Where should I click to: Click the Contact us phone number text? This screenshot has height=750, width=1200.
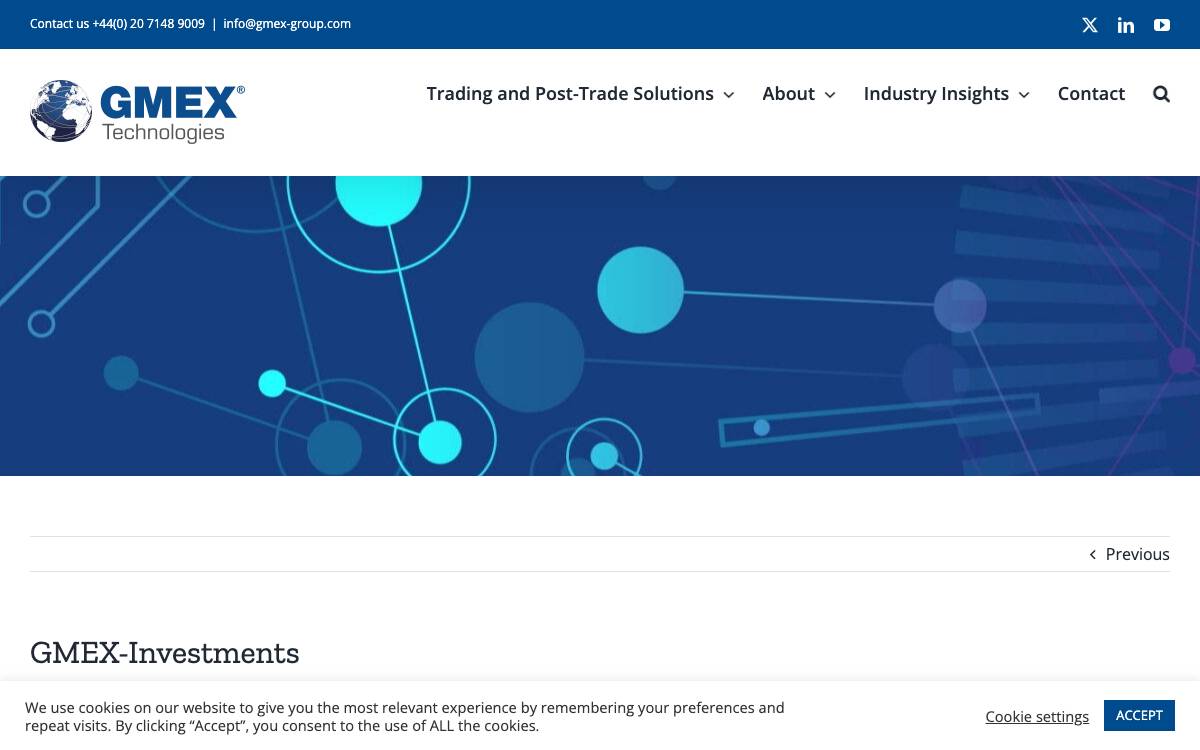tap(117, 24)
